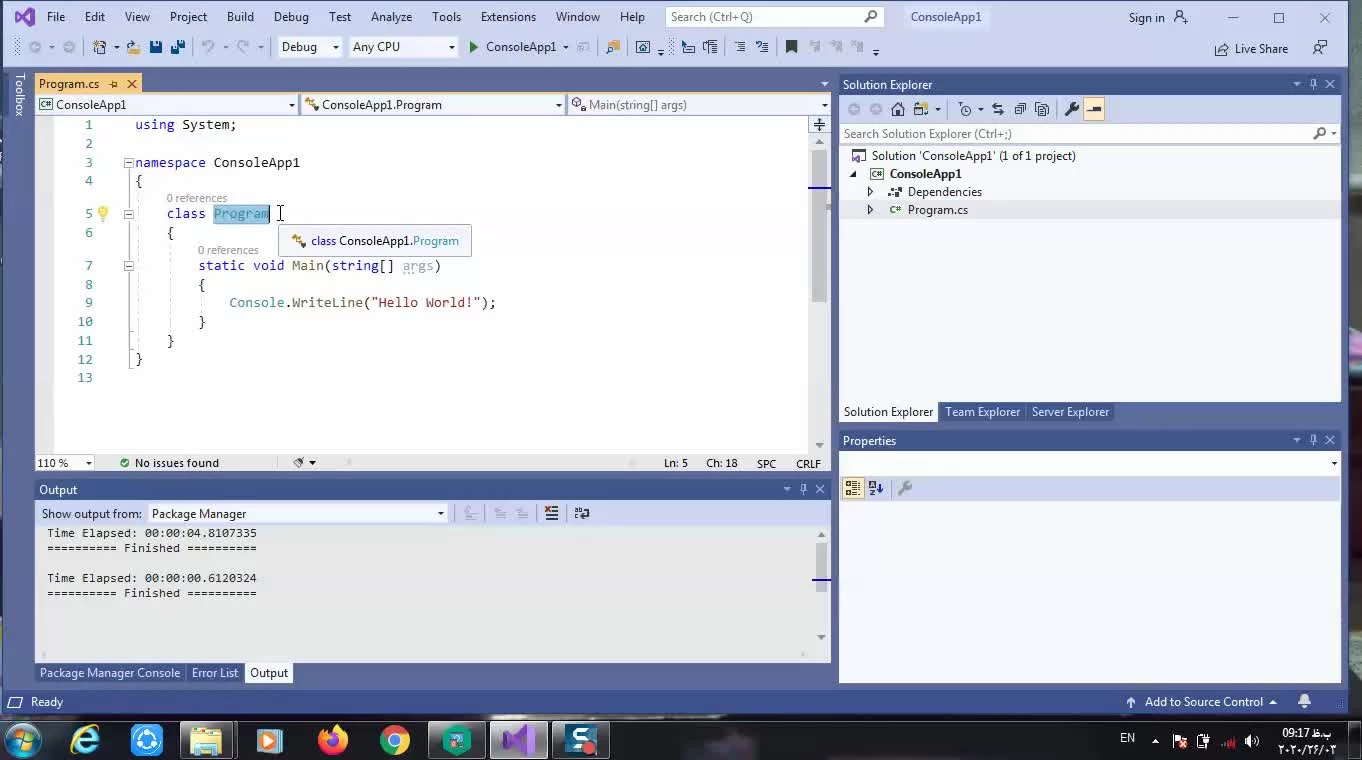Image resolution: width=1362 pixels, height=760 pixels.
Task: Click Sync with Active Document icon
Action: pyautogui.click(x=997, y=109)
